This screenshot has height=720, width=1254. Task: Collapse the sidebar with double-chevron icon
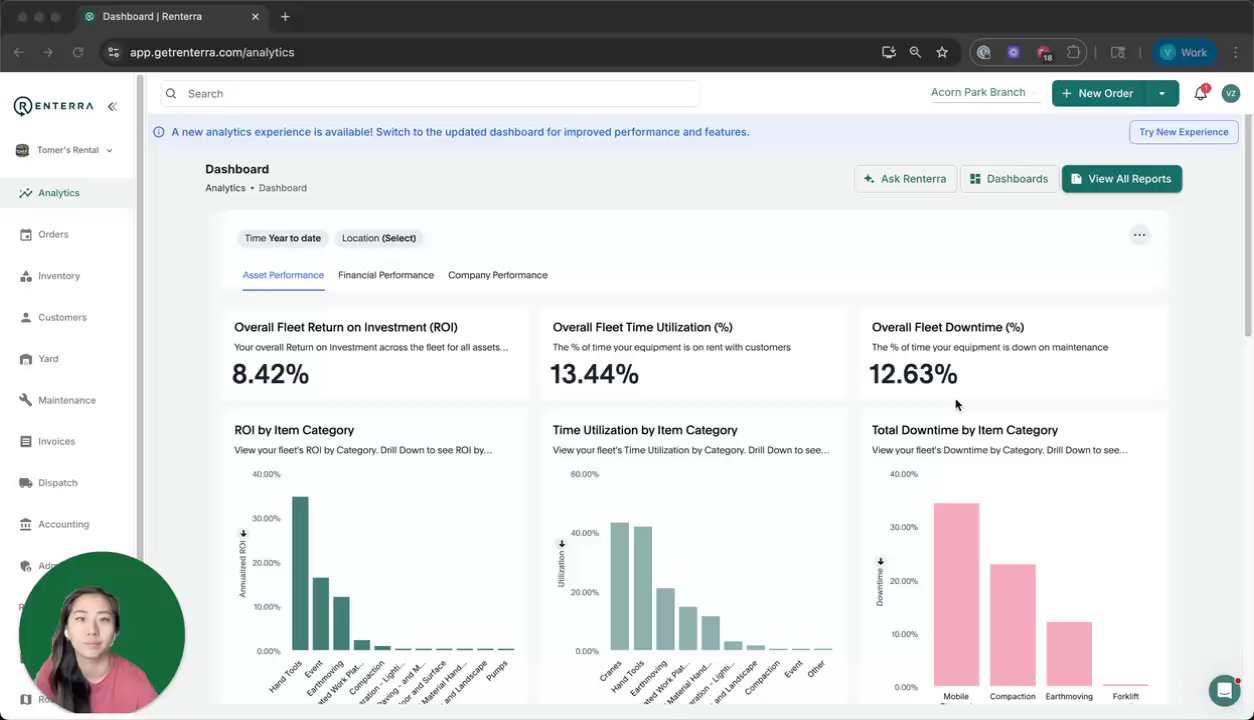(112, 106)
